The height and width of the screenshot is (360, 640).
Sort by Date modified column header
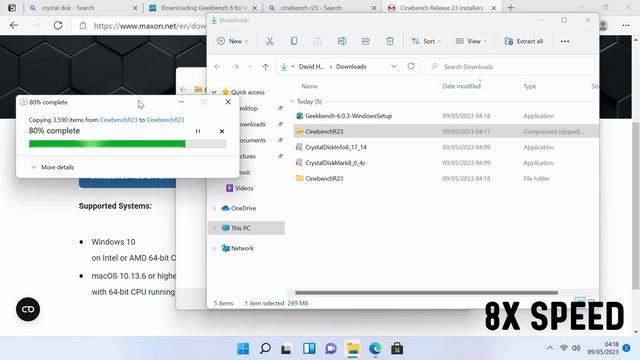pos(462,86)
